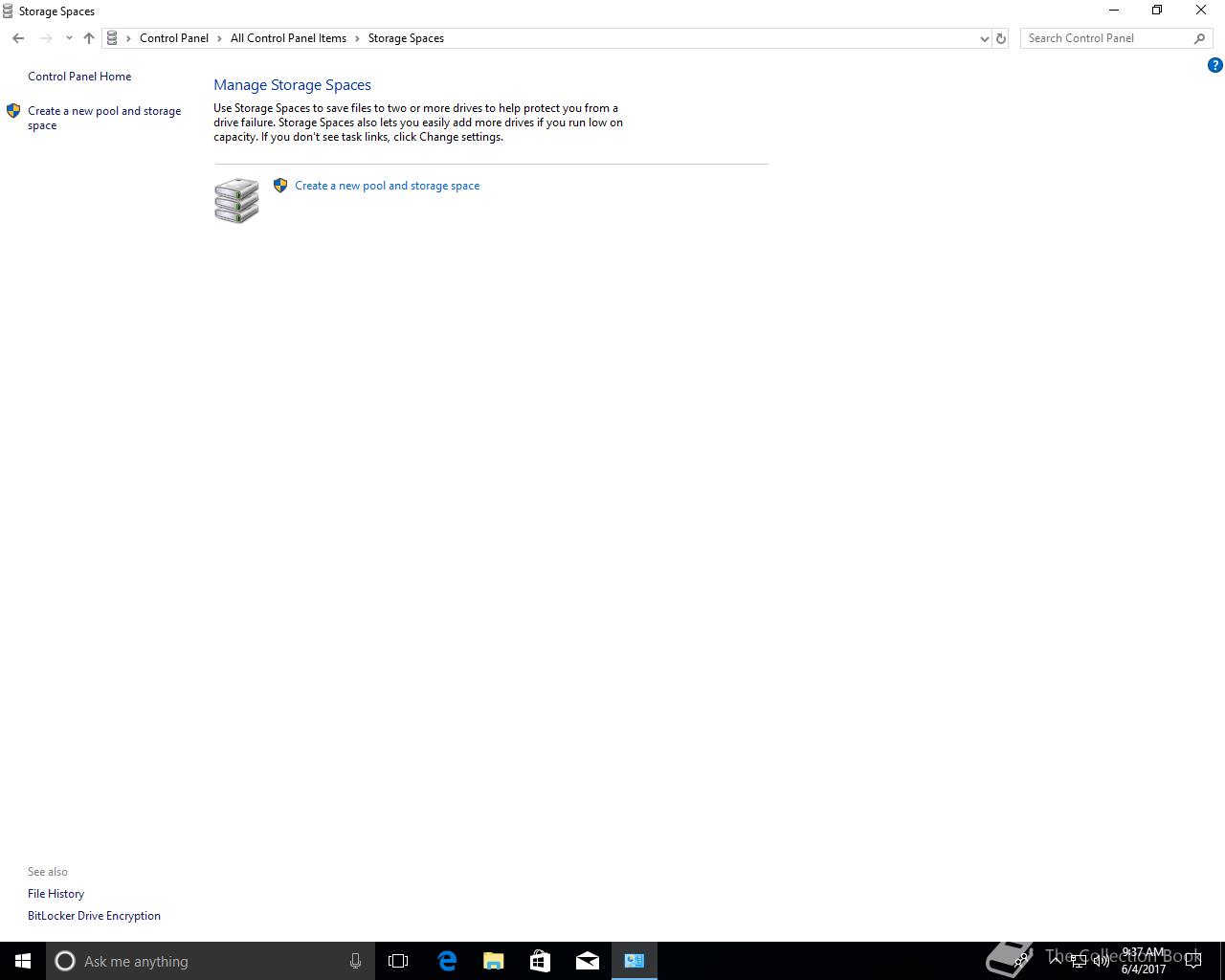Select All Control Panel Items breadcrumb
The width and height of the screenshot is (1225, 980).
pyautogui.click(x=288, y=38)
